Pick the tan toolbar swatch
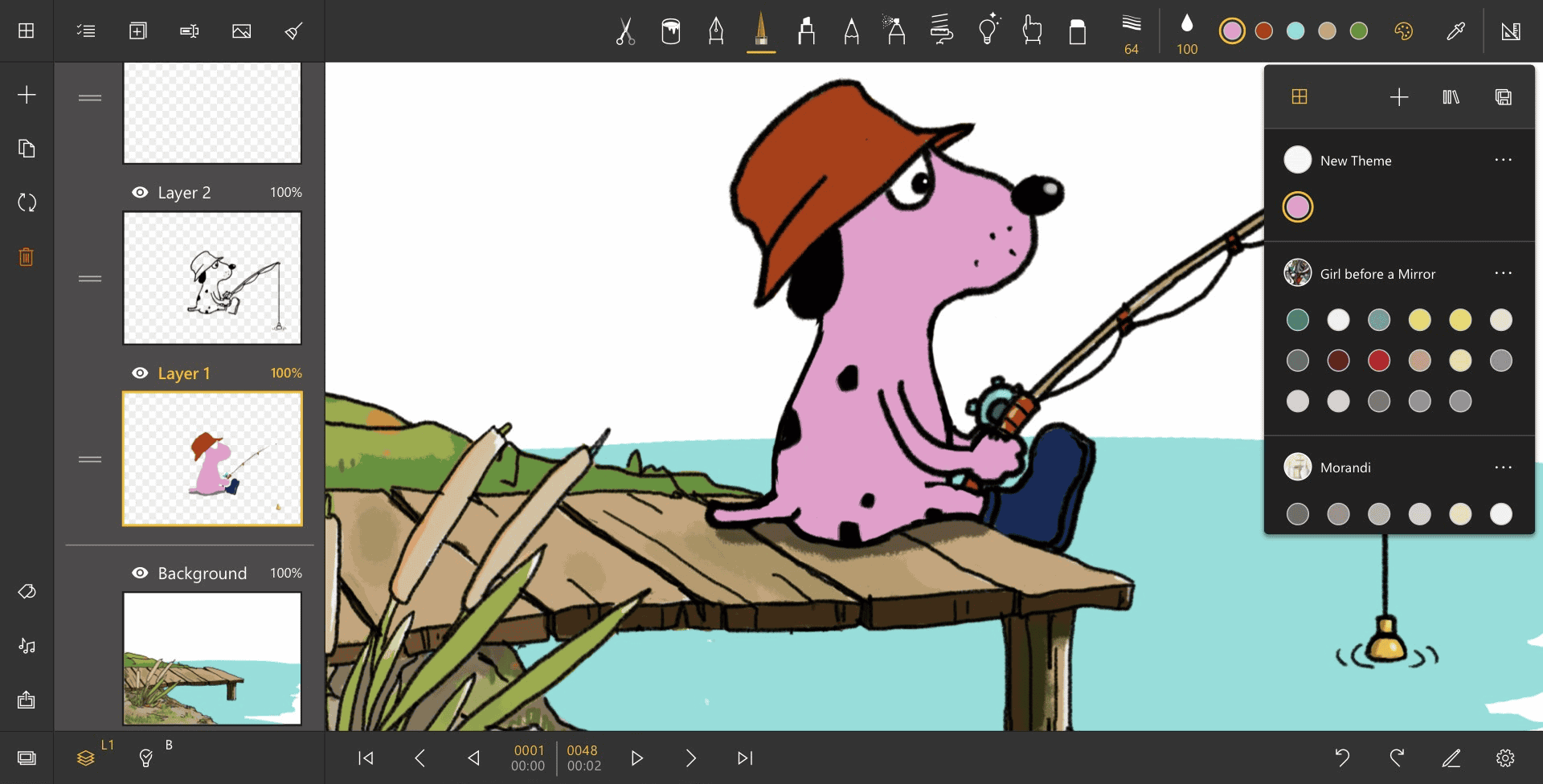Screen dimensions: 1543x784 click(x=1327, y=31)
